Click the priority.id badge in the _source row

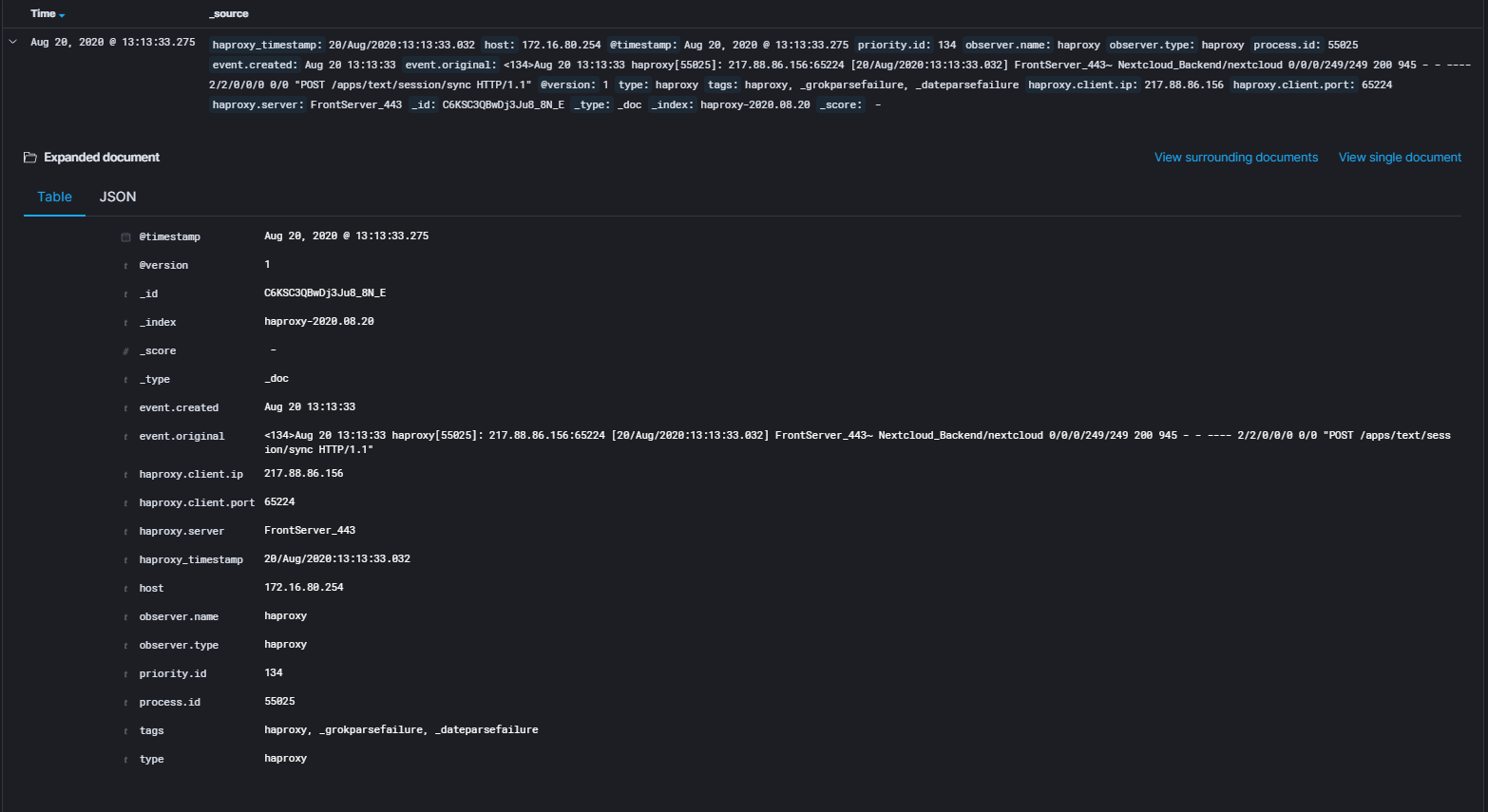(x=893, y=44)
